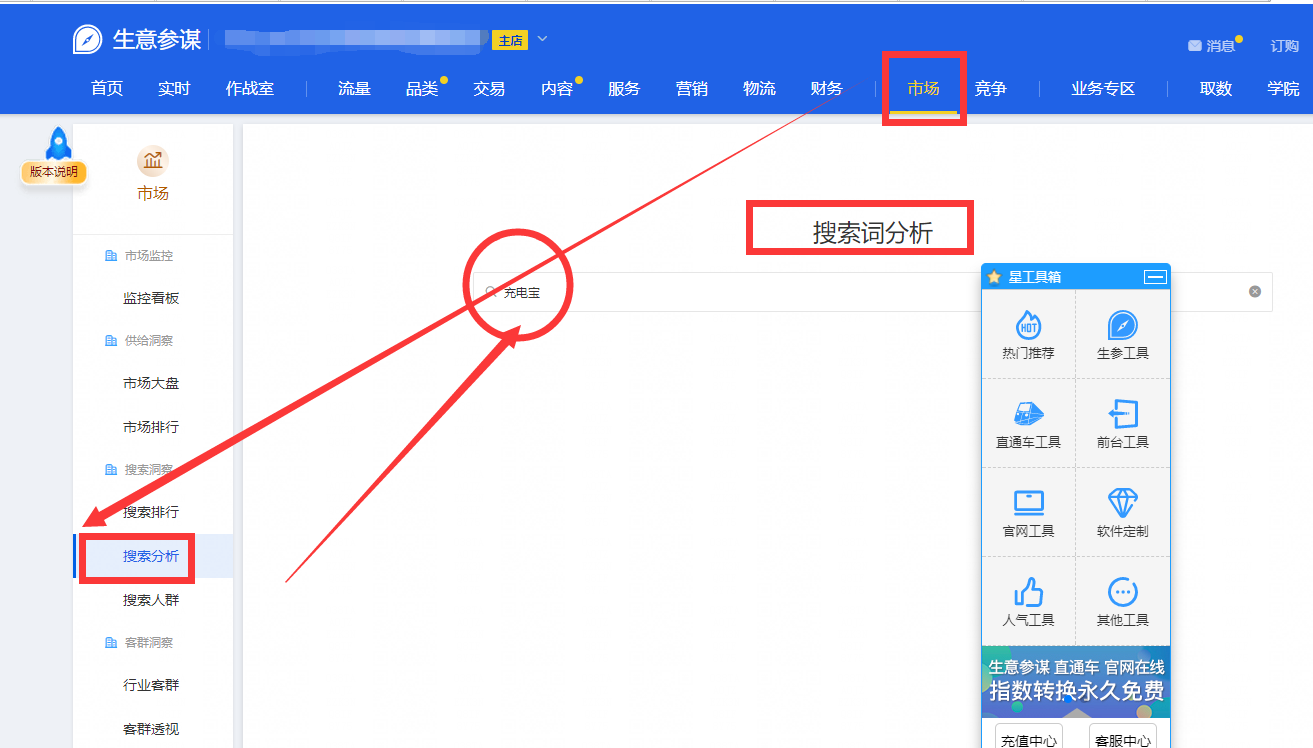Click the 搜索洞察 section icon

point(111,469)
